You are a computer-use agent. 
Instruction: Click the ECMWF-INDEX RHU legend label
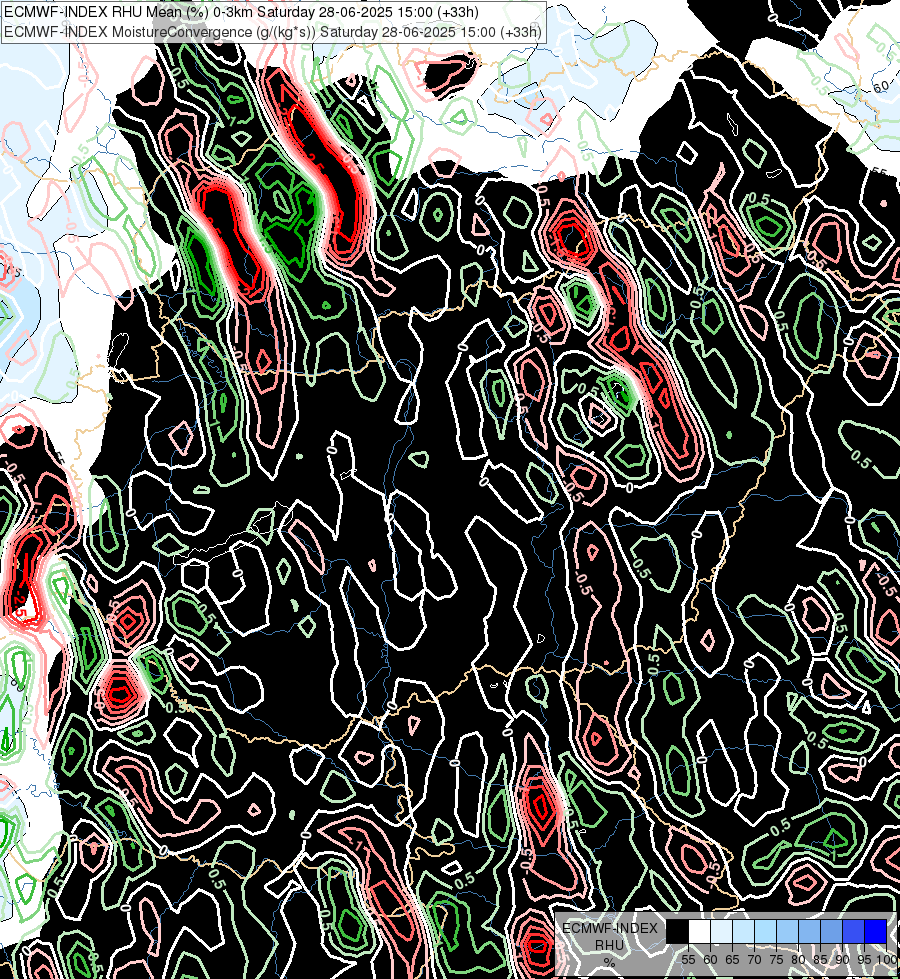[x=609, y=936]
